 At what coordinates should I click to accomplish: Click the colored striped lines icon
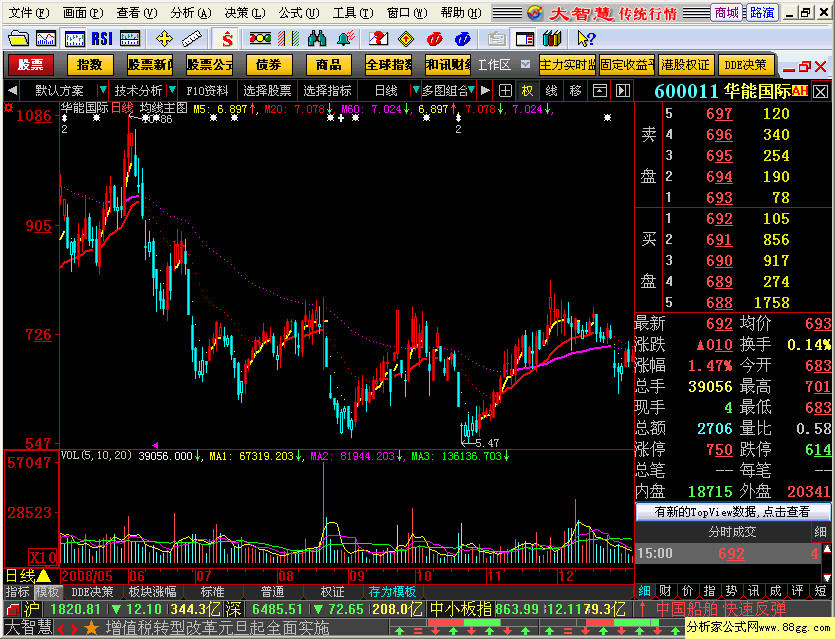[x=288, y=38]
